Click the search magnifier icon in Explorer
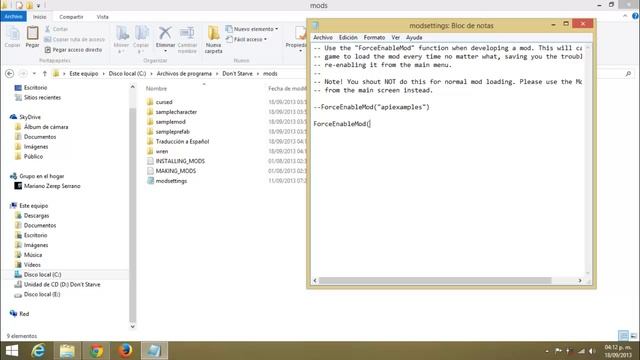Viewport: 640px width, 360px height. [628, 73]
